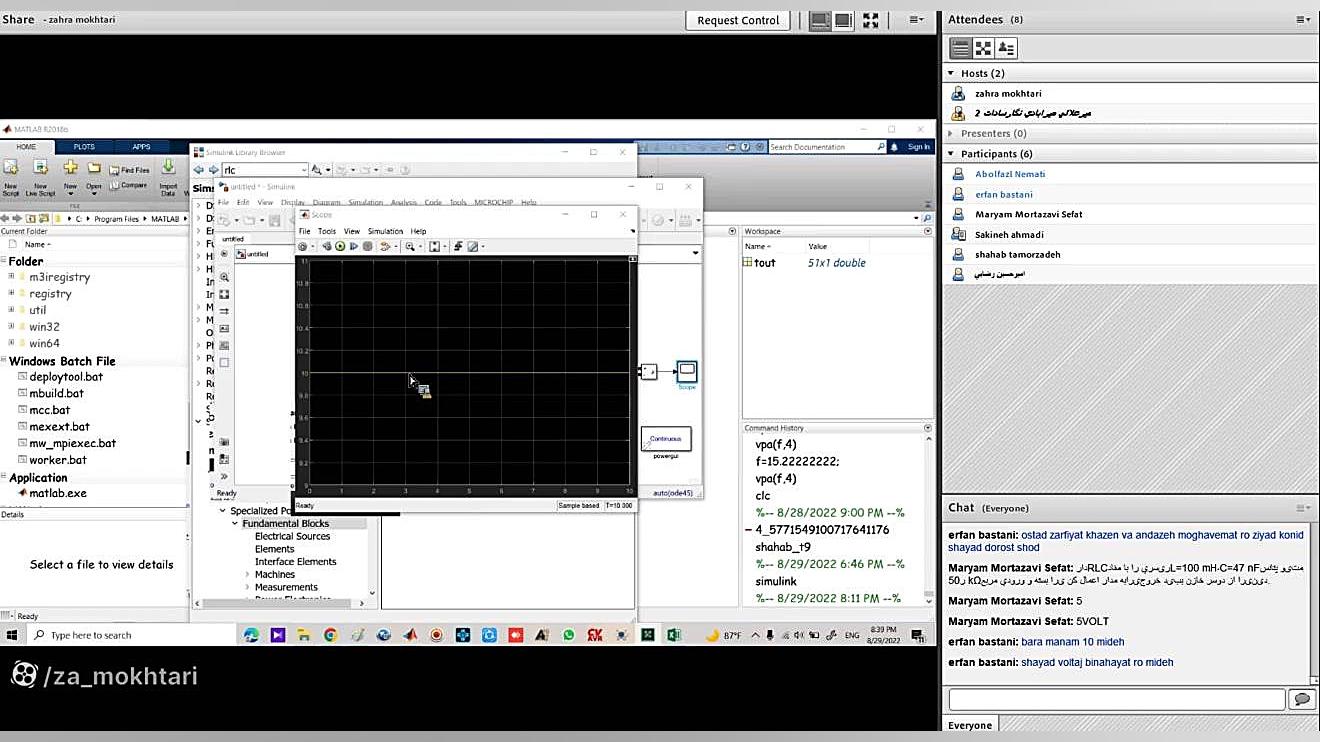Select Interface Elements in library tree

[295, 561]
